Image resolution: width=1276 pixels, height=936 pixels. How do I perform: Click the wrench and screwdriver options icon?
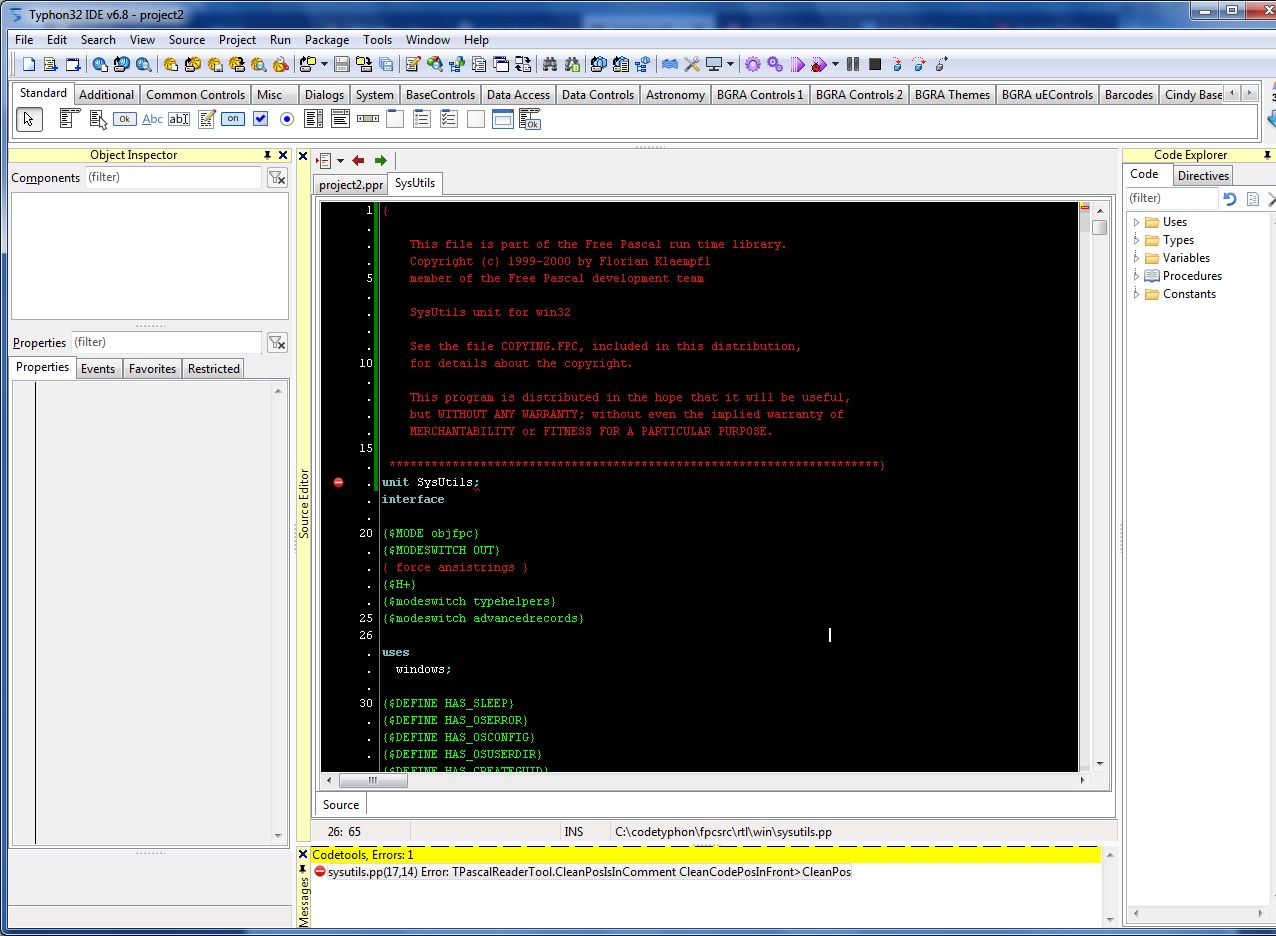pyautogui.click(x=692, y=64)
